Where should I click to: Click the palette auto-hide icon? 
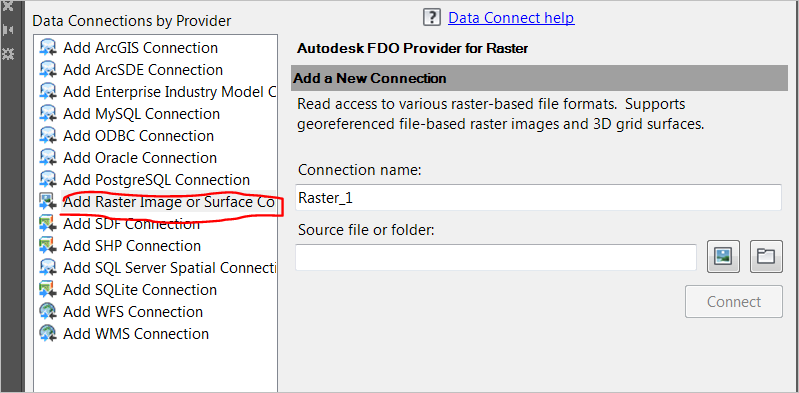pyautogui.click(x=8, y=30)
